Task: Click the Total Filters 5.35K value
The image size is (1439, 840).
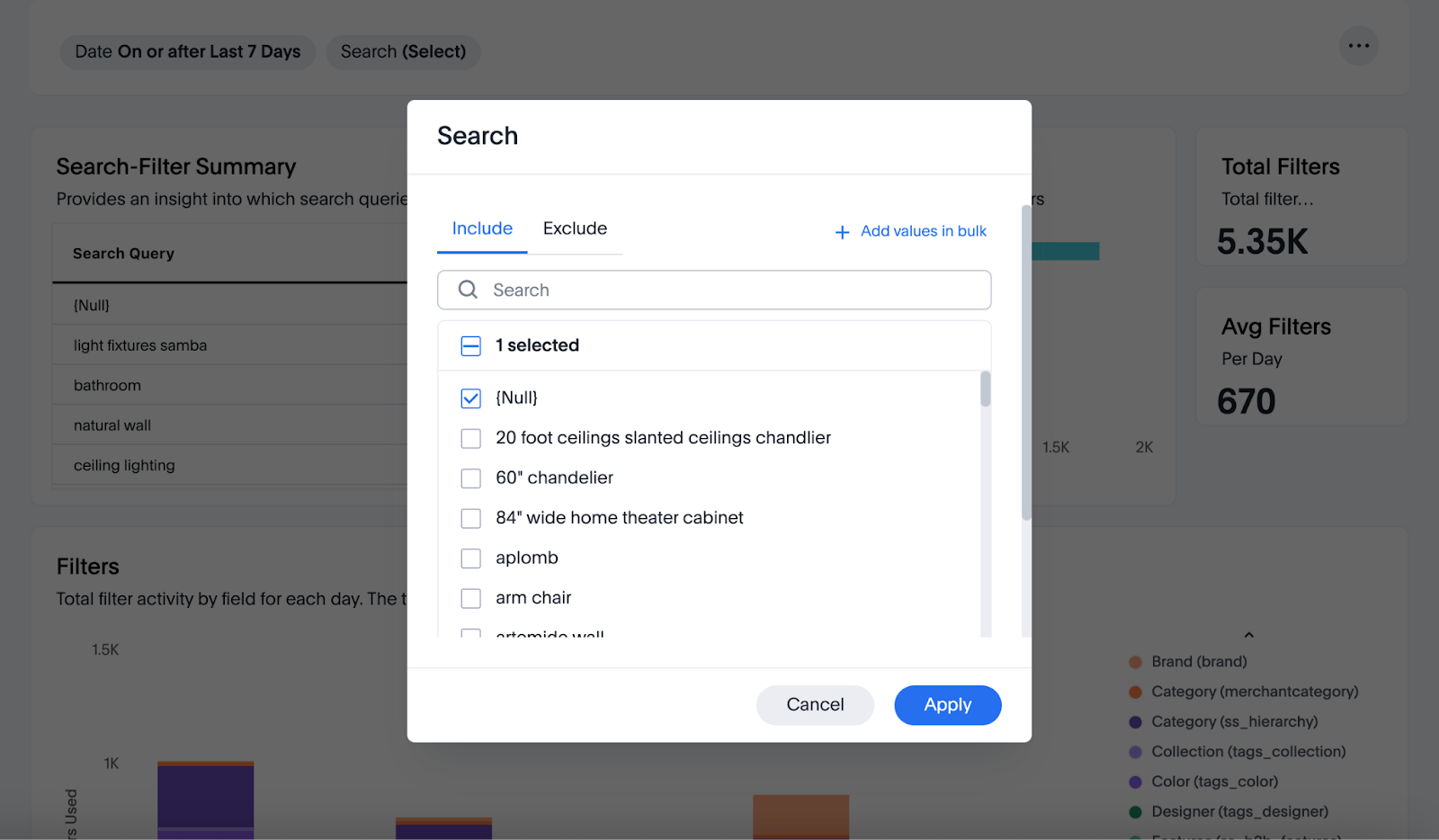Action: click(x=1262, y=242)
